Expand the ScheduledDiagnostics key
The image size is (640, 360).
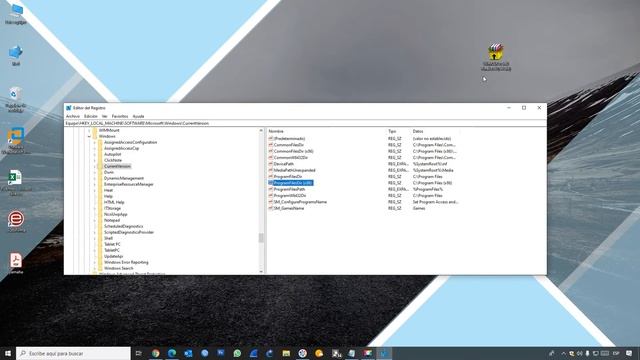click(x=95, y=226)
